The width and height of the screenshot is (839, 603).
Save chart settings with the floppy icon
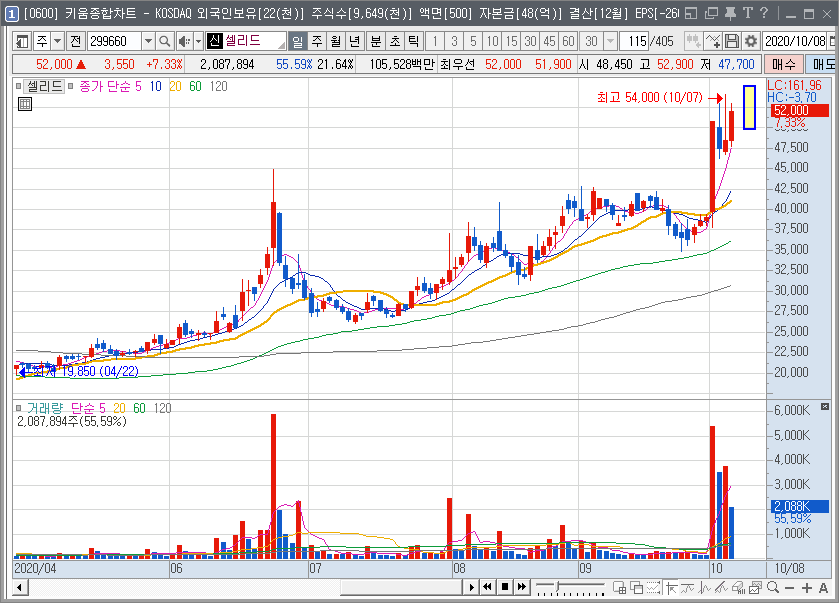click(x=732, y=41)
